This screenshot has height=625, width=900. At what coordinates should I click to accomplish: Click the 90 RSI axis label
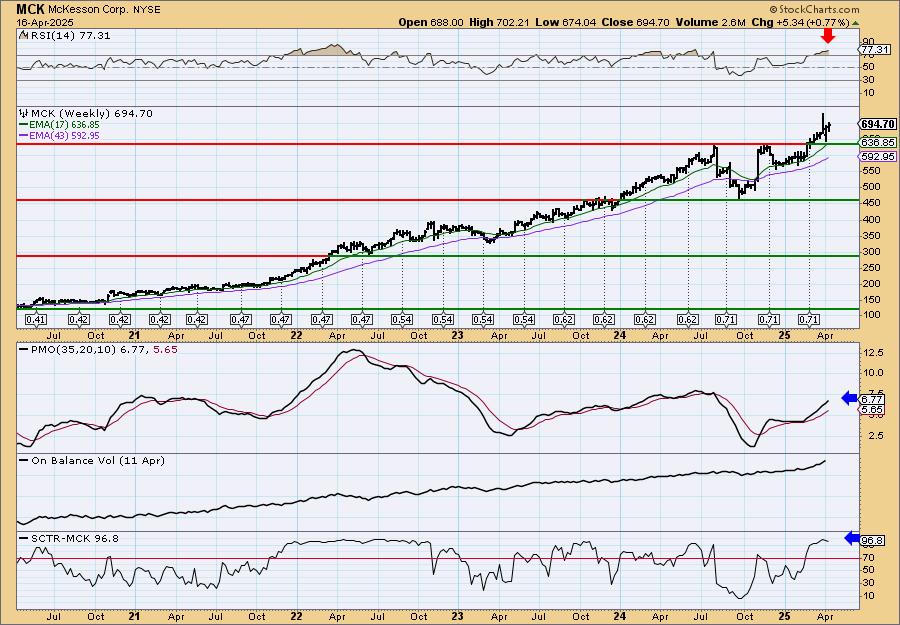click(868, 42)
